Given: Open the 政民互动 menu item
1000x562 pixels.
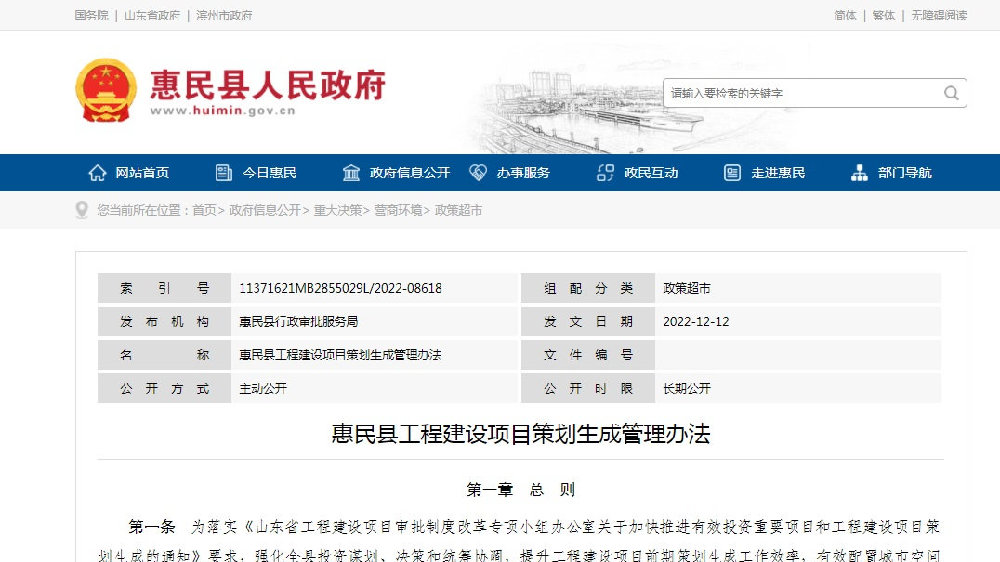Looking at the screenshot, I should pyautogui.click(x=651, y=173).
